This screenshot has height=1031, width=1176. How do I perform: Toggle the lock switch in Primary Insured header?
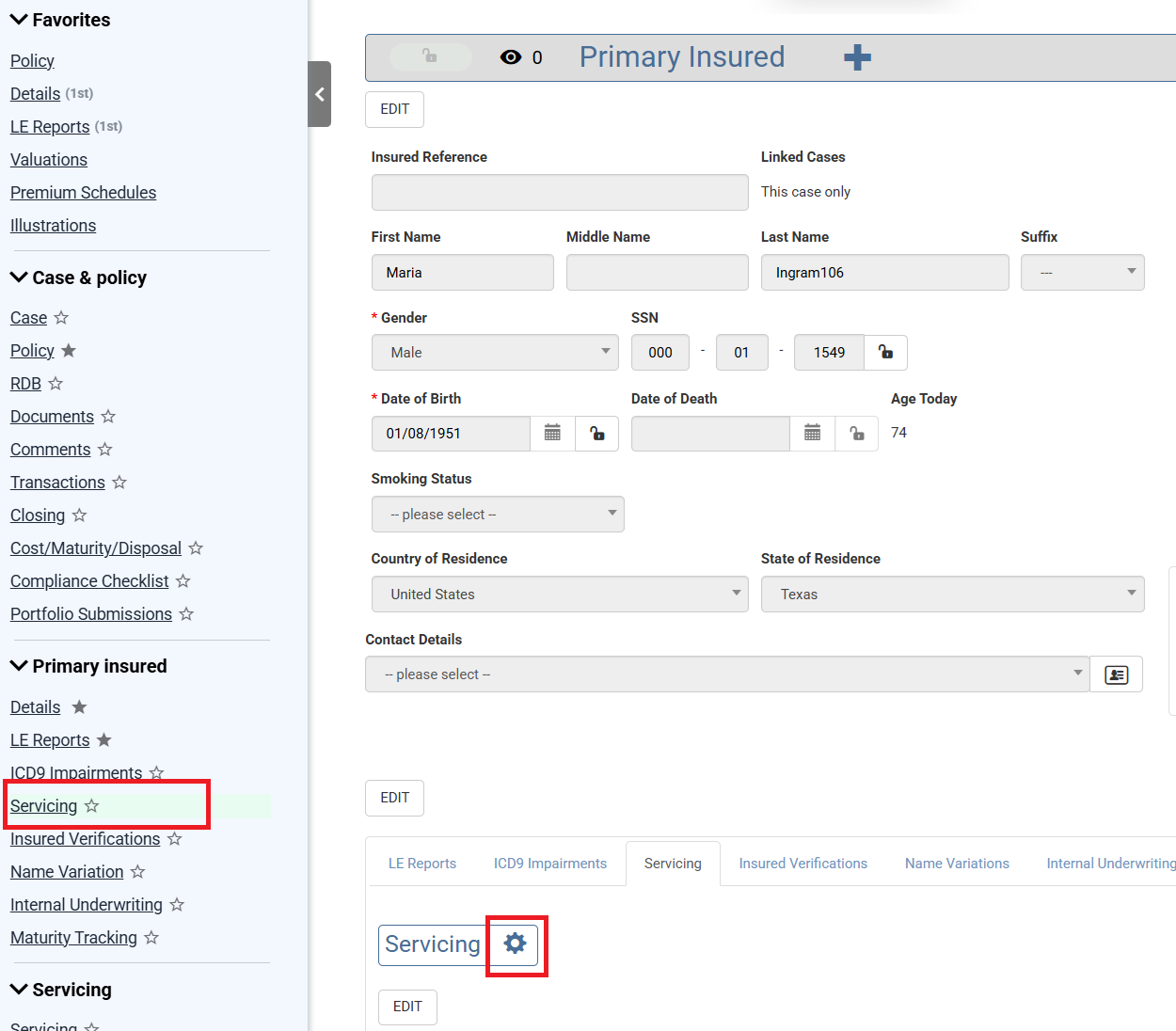click(x=430, y=56)
